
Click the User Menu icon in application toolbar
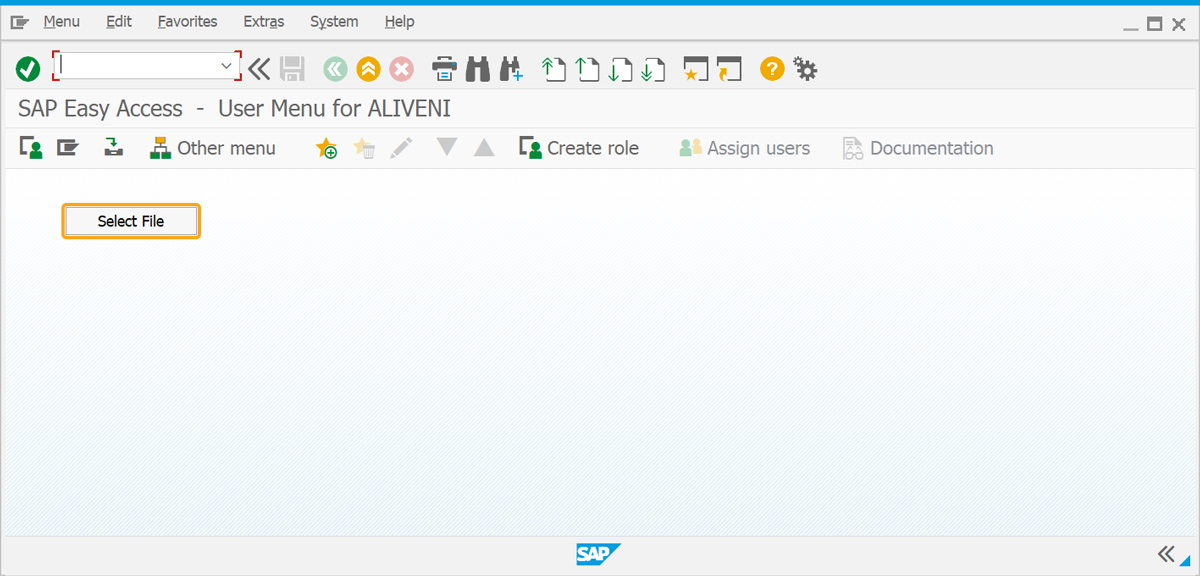point(31,148)
